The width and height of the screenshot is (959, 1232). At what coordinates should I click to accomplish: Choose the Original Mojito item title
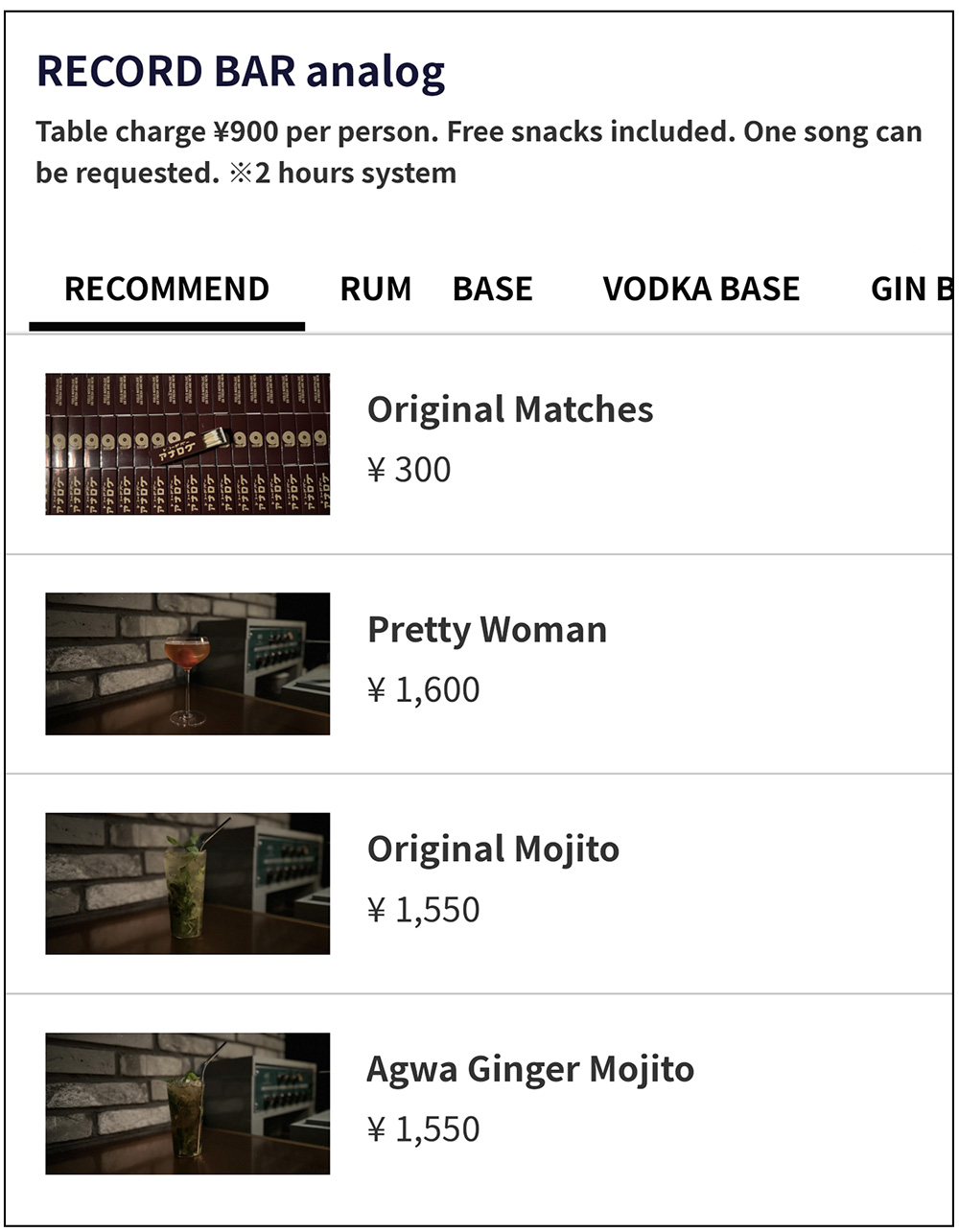click(x=493, y=849)
